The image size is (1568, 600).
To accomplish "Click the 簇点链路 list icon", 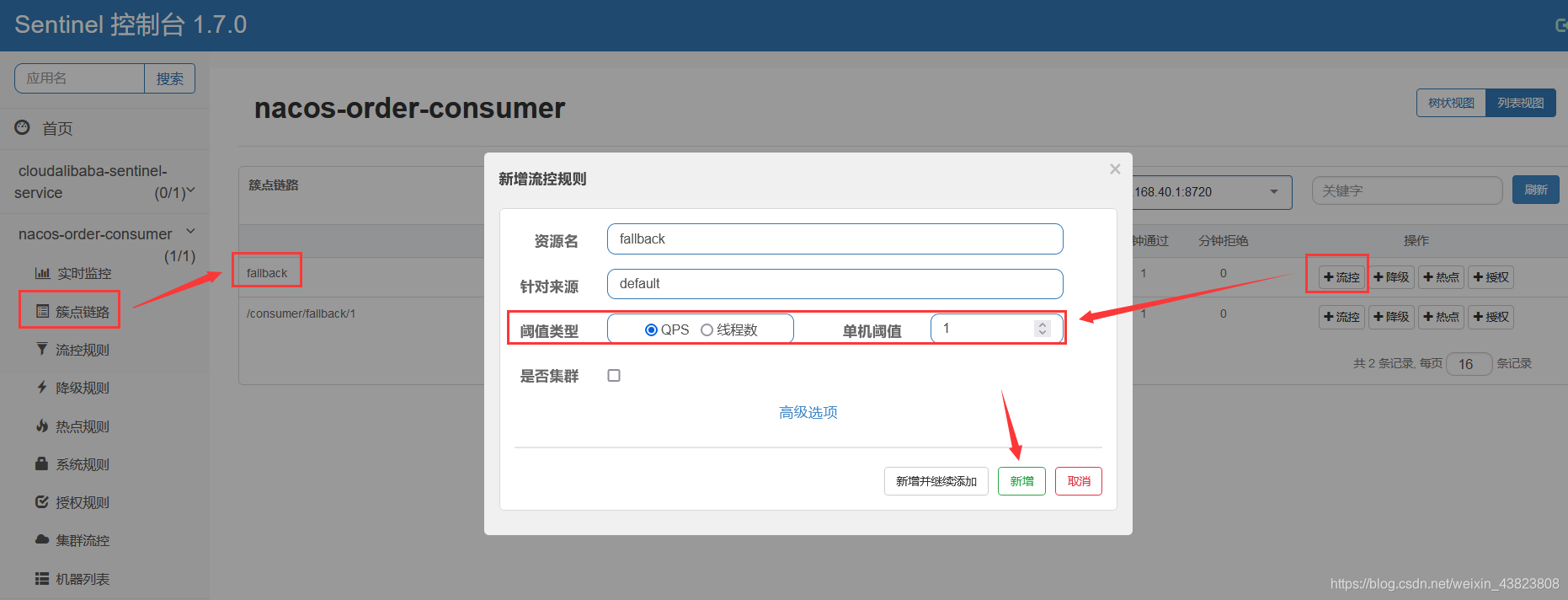I will click(x=42, y=311).
